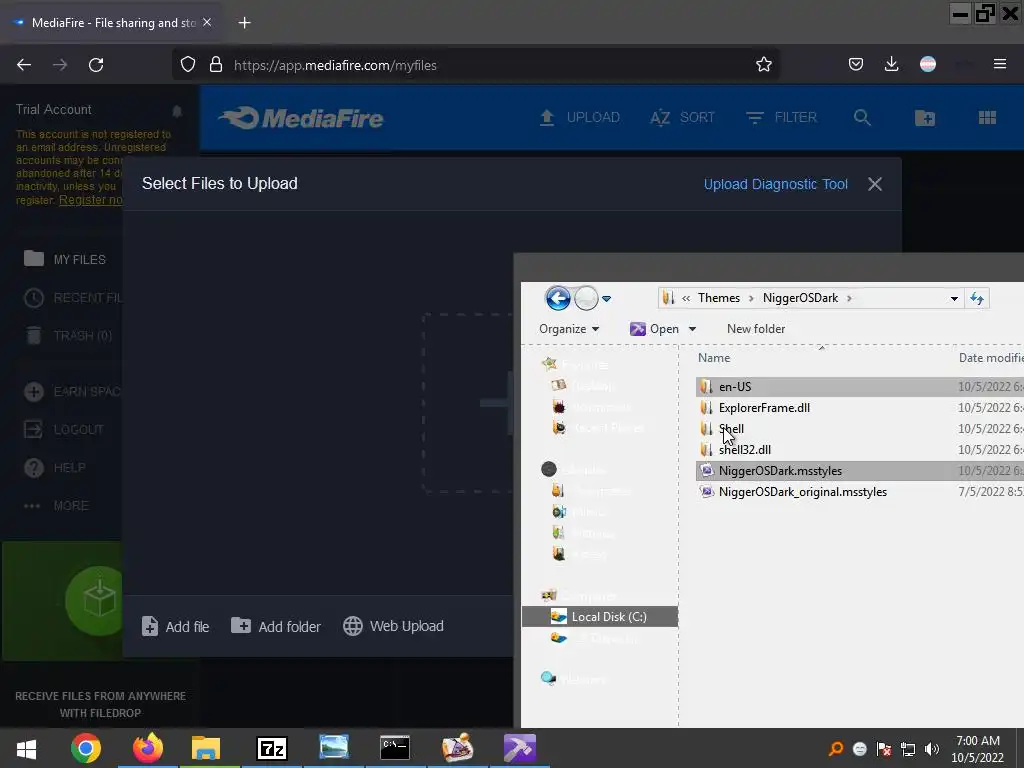1024x768 pixels.
Task: Launch Chrome from the taskbar
Action: 86,748
